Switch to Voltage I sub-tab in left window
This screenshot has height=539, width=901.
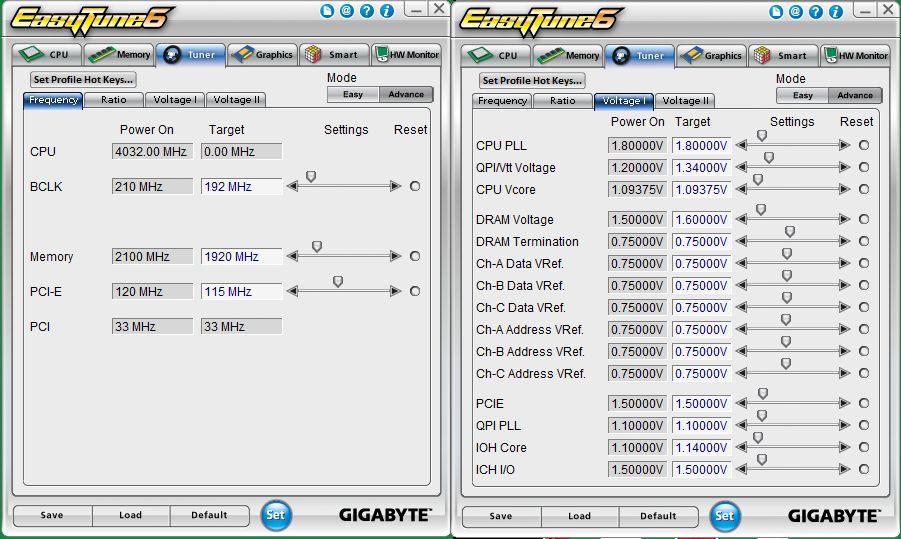point(175,100)
